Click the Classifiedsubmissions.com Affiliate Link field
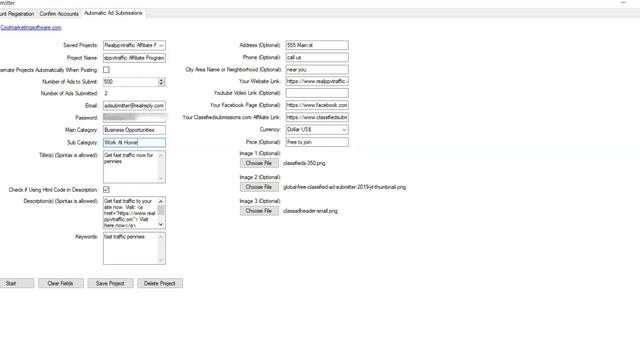640x360 pixels. coord(317,118)
